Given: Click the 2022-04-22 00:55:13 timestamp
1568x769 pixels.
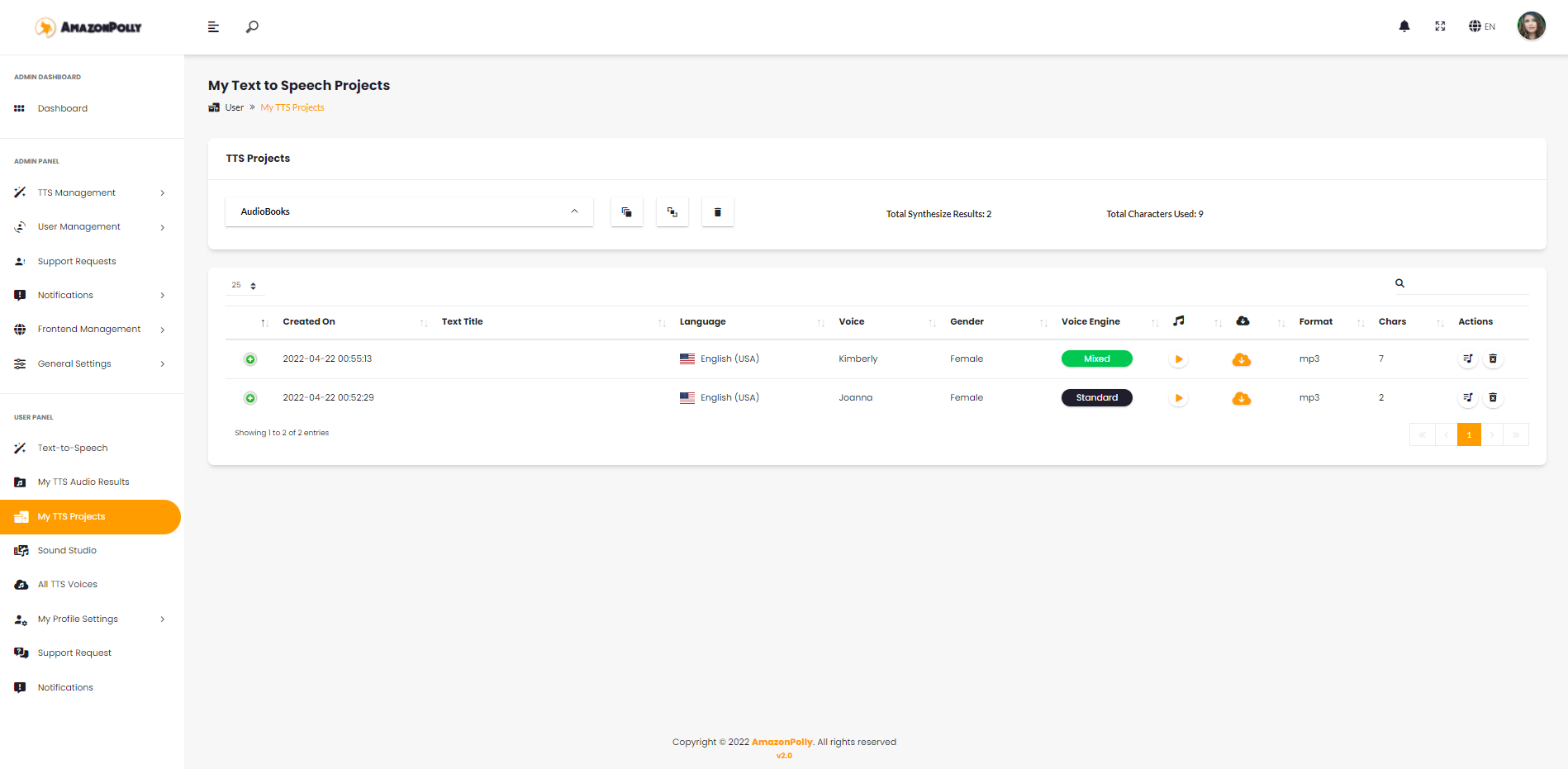Looking at the screenshot, I should [x=327, y=359].
